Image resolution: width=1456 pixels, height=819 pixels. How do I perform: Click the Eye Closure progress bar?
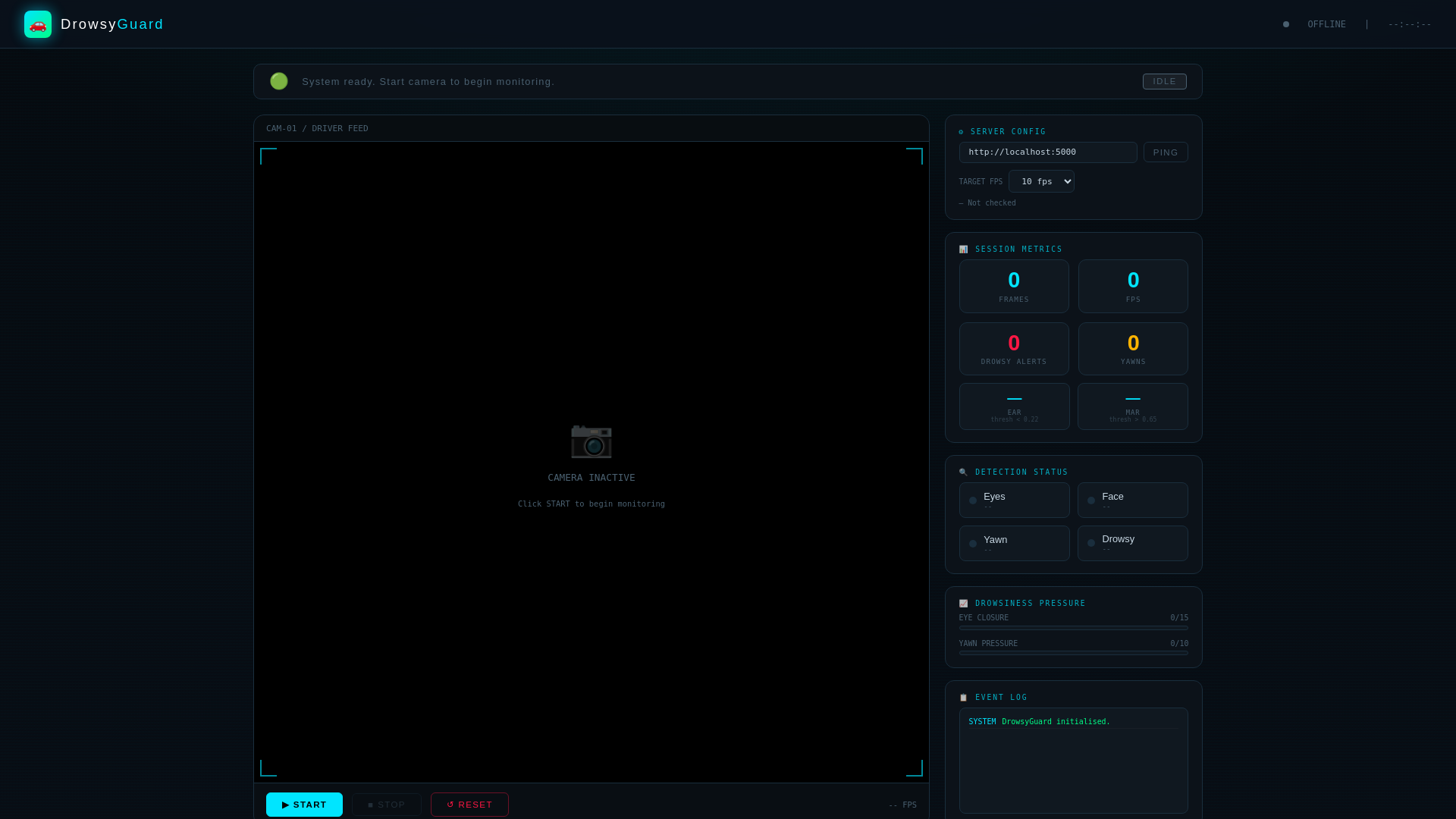[1074, 628]
